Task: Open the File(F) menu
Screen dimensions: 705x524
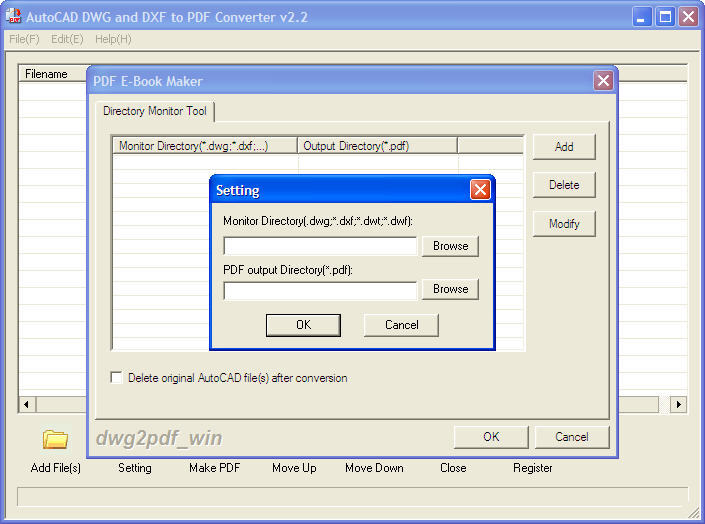Action: point(24,39)
